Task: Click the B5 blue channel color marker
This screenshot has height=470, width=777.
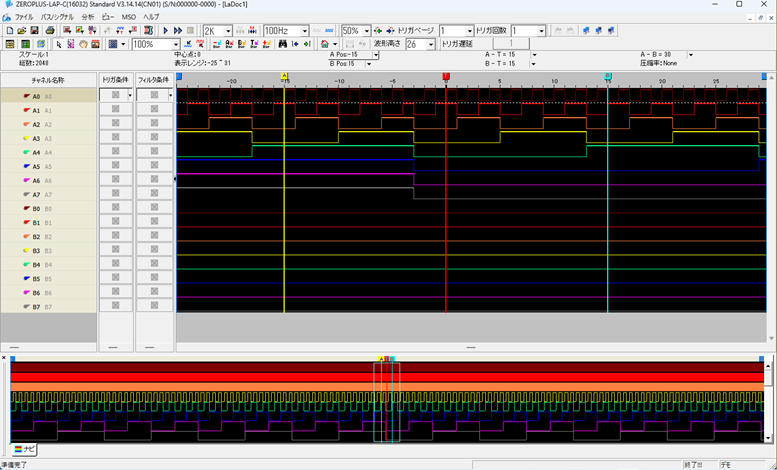Action: point(27,279)
